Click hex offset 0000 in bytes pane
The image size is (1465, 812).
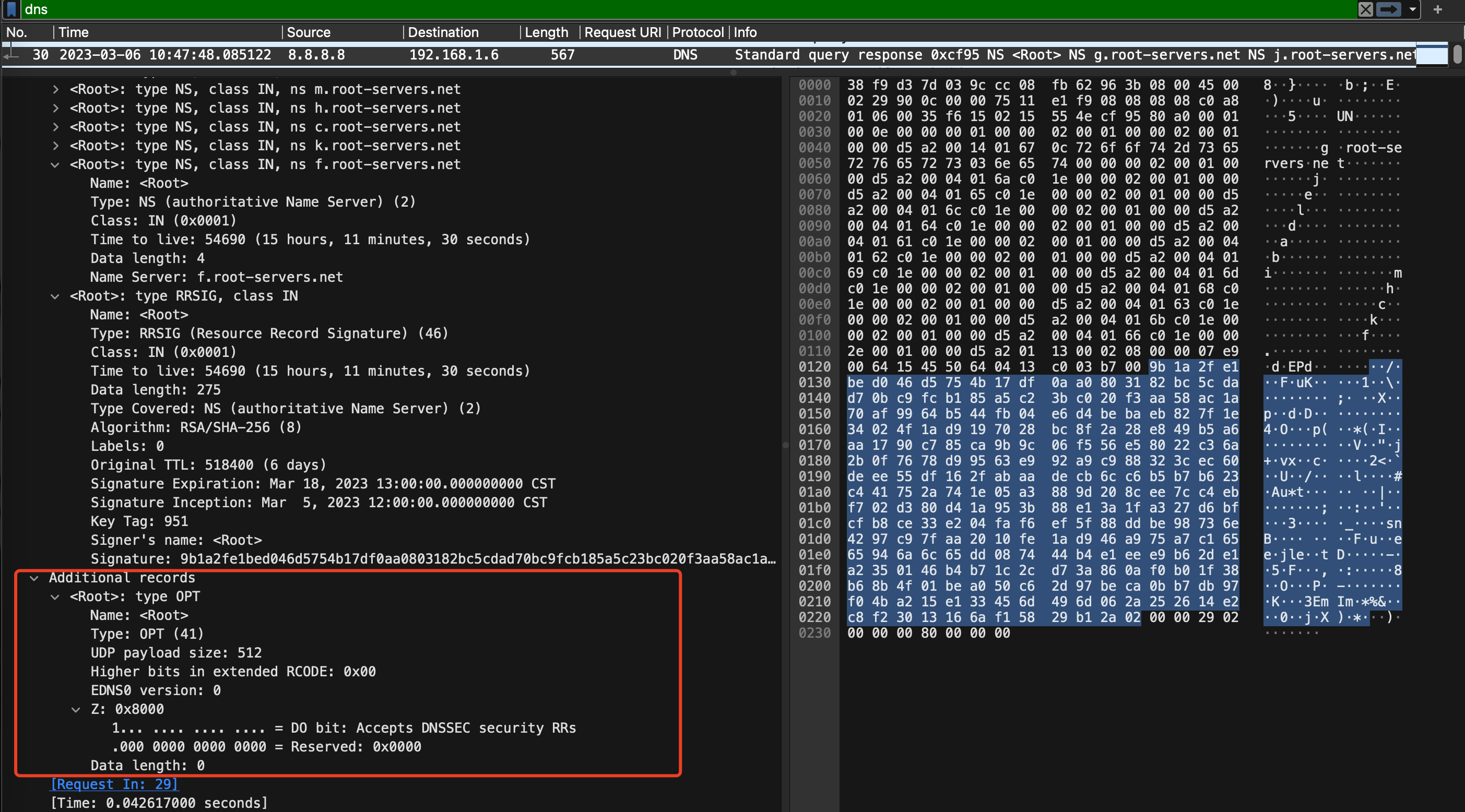pos(814,85)
